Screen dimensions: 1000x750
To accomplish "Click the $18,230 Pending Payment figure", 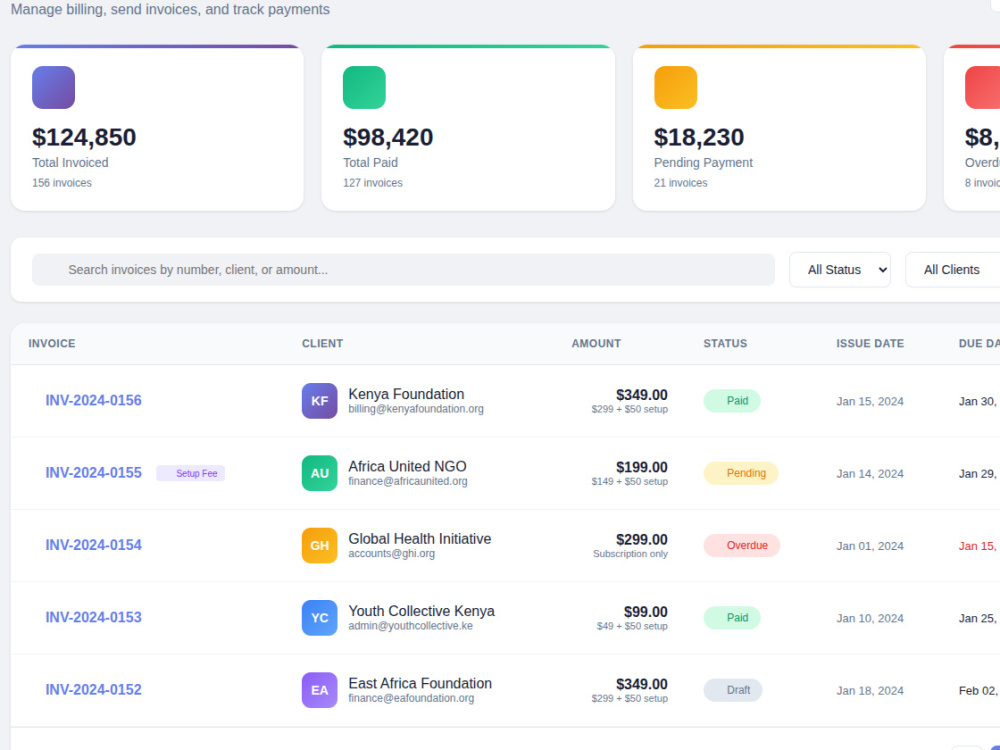I will [x=699, y=137].
